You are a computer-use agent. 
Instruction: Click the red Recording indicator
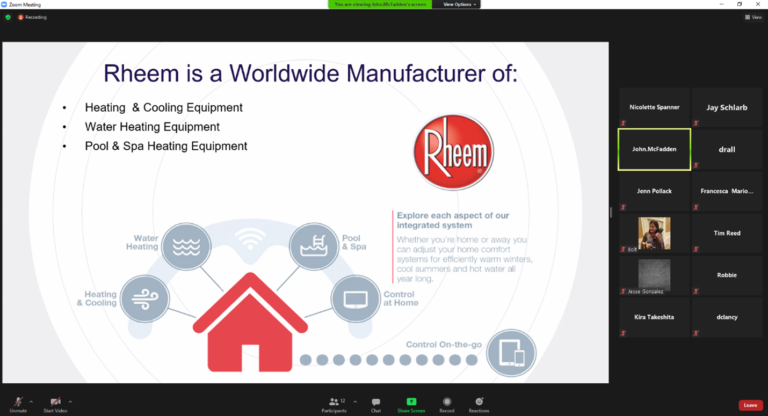(32, 17)
